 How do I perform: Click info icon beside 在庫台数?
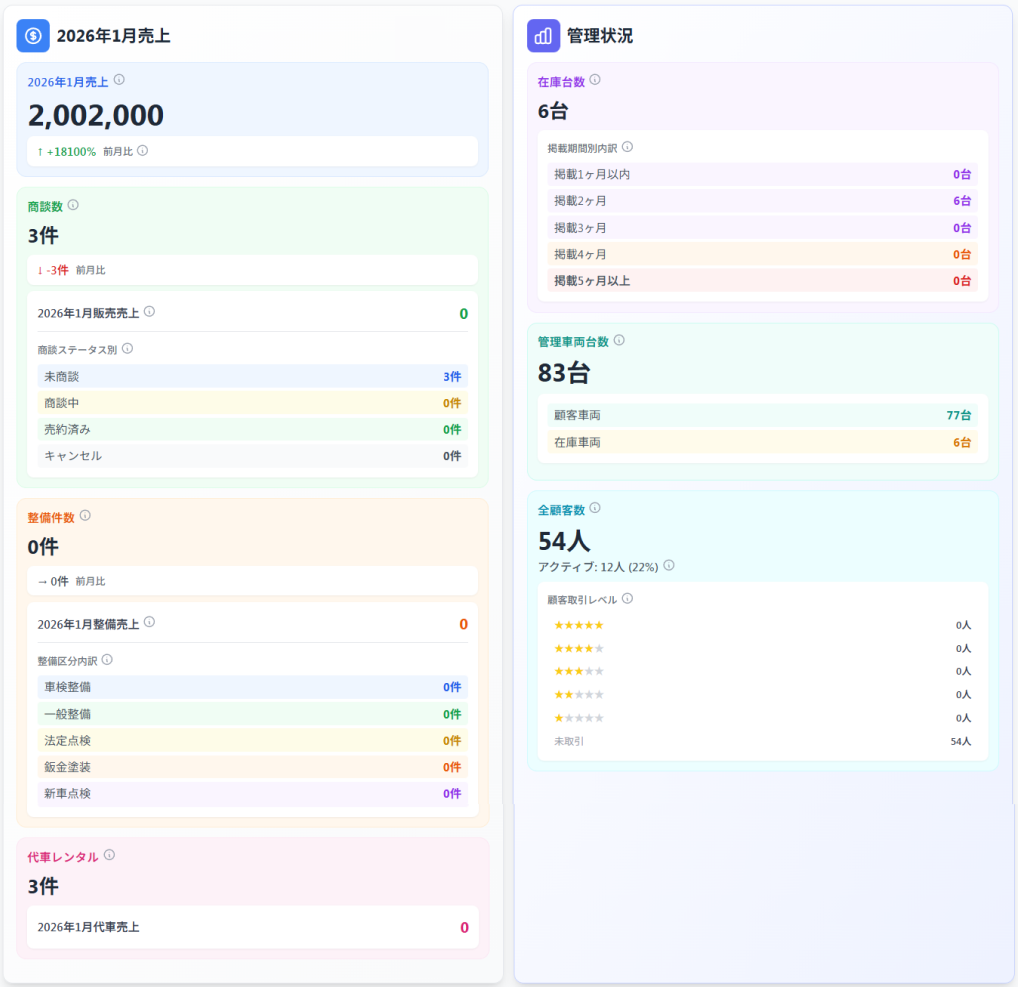(595, 80)
